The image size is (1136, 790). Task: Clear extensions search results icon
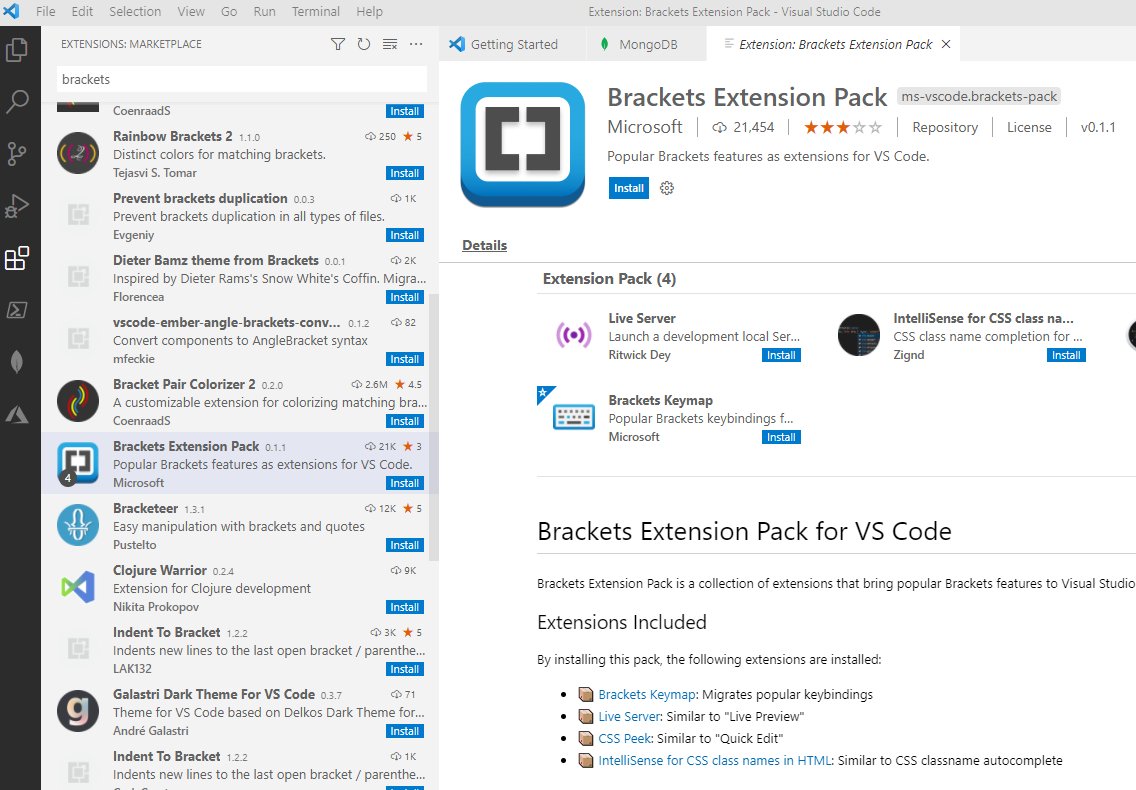coord(390,44)
